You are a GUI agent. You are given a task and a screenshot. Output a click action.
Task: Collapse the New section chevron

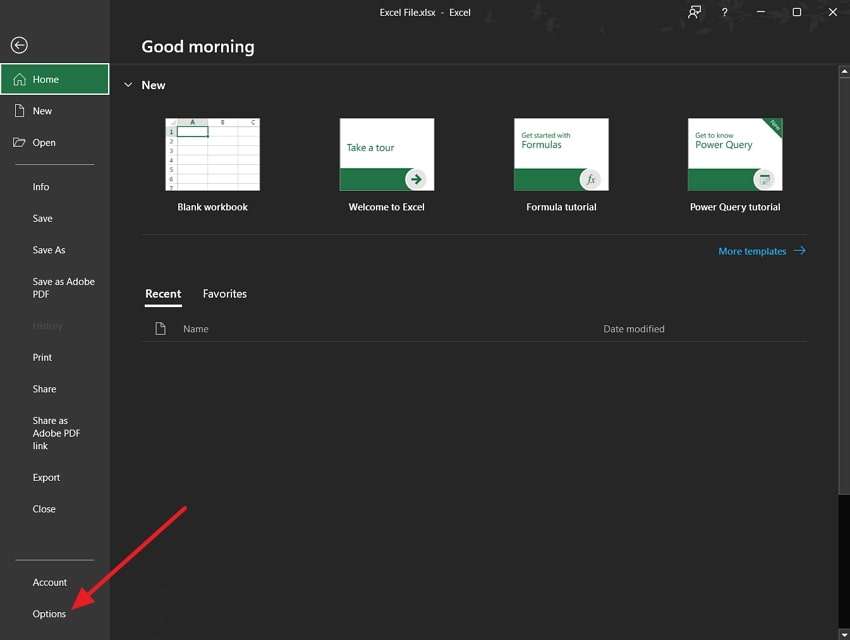click(x=128, y=85)
